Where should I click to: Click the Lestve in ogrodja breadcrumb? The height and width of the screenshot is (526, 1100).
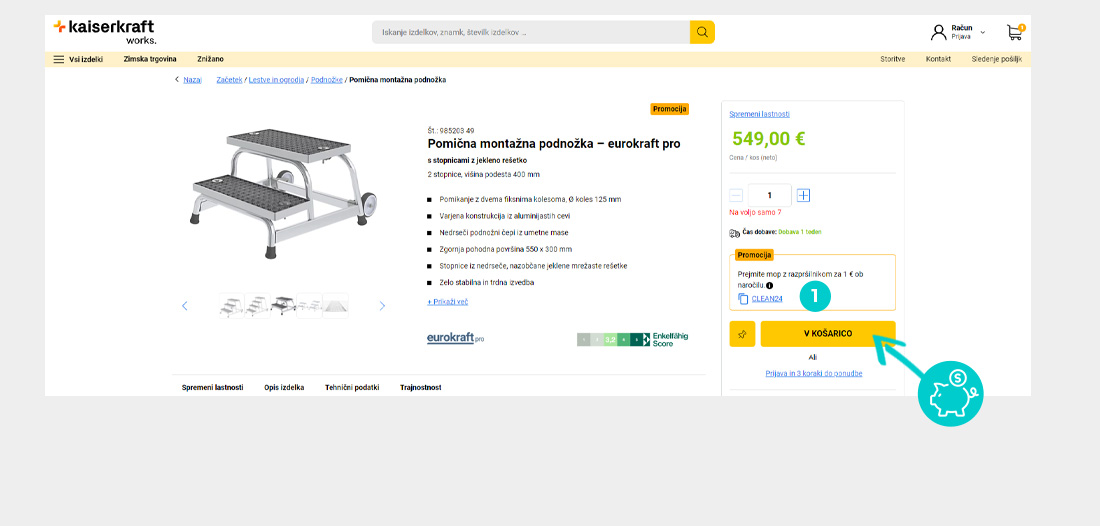pyautogui.click(x=276, y=80)
